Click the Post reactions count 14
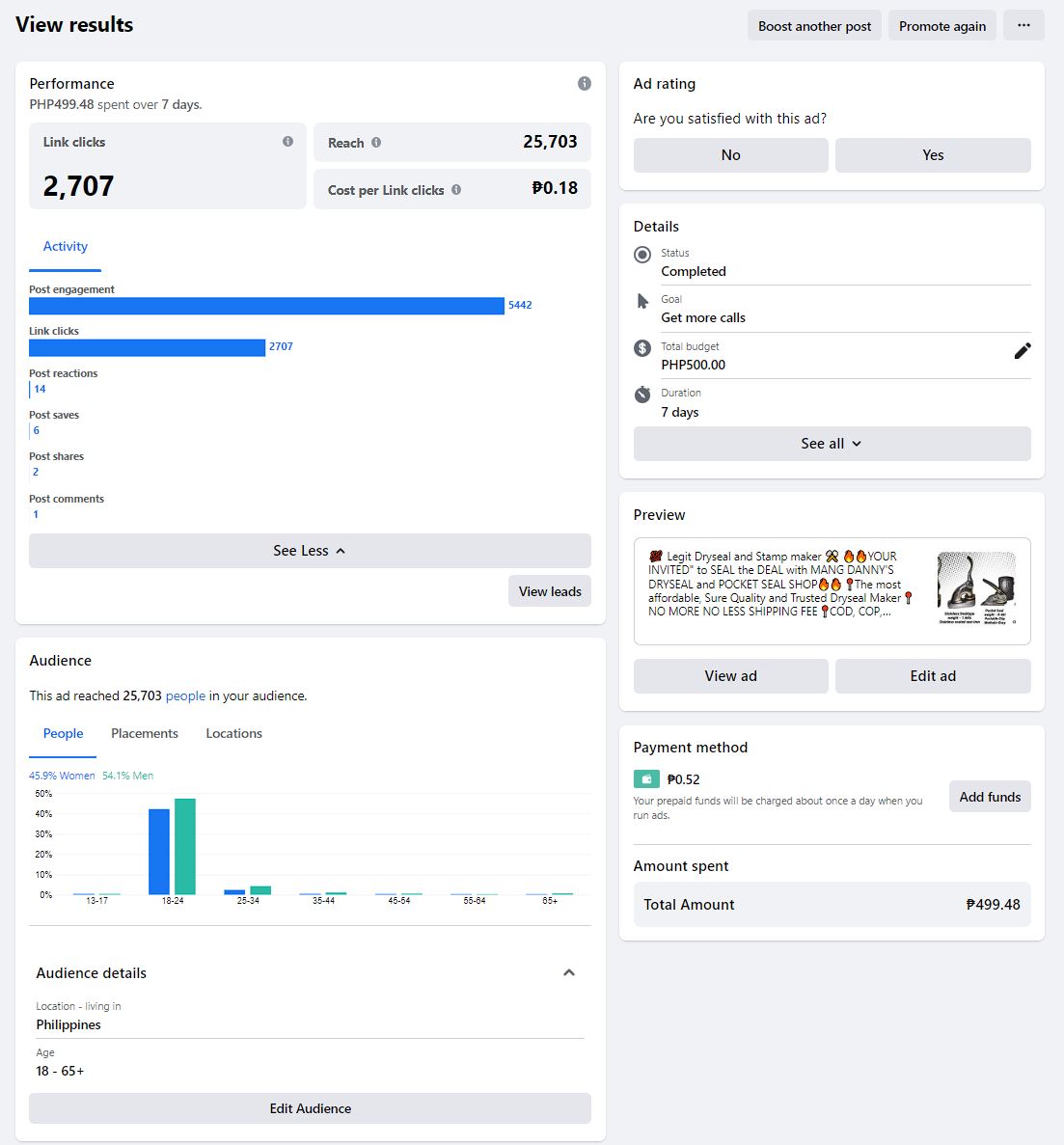Image resolution: width=1064 pixels, height=1145 pixels. 40,389
